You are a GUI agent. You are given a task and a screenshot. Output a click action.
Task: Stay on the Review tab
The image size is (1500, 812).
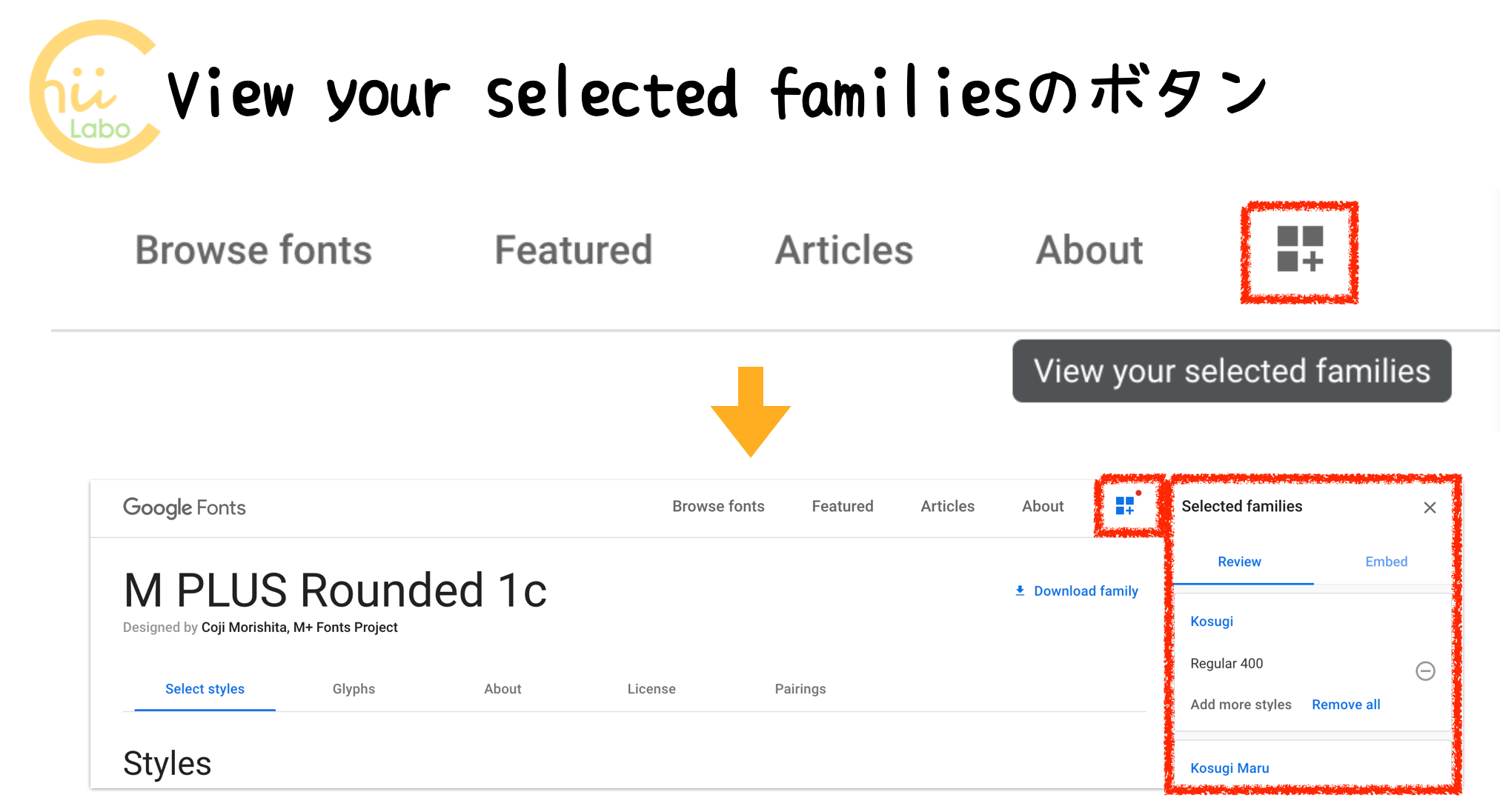[1238, 562]
